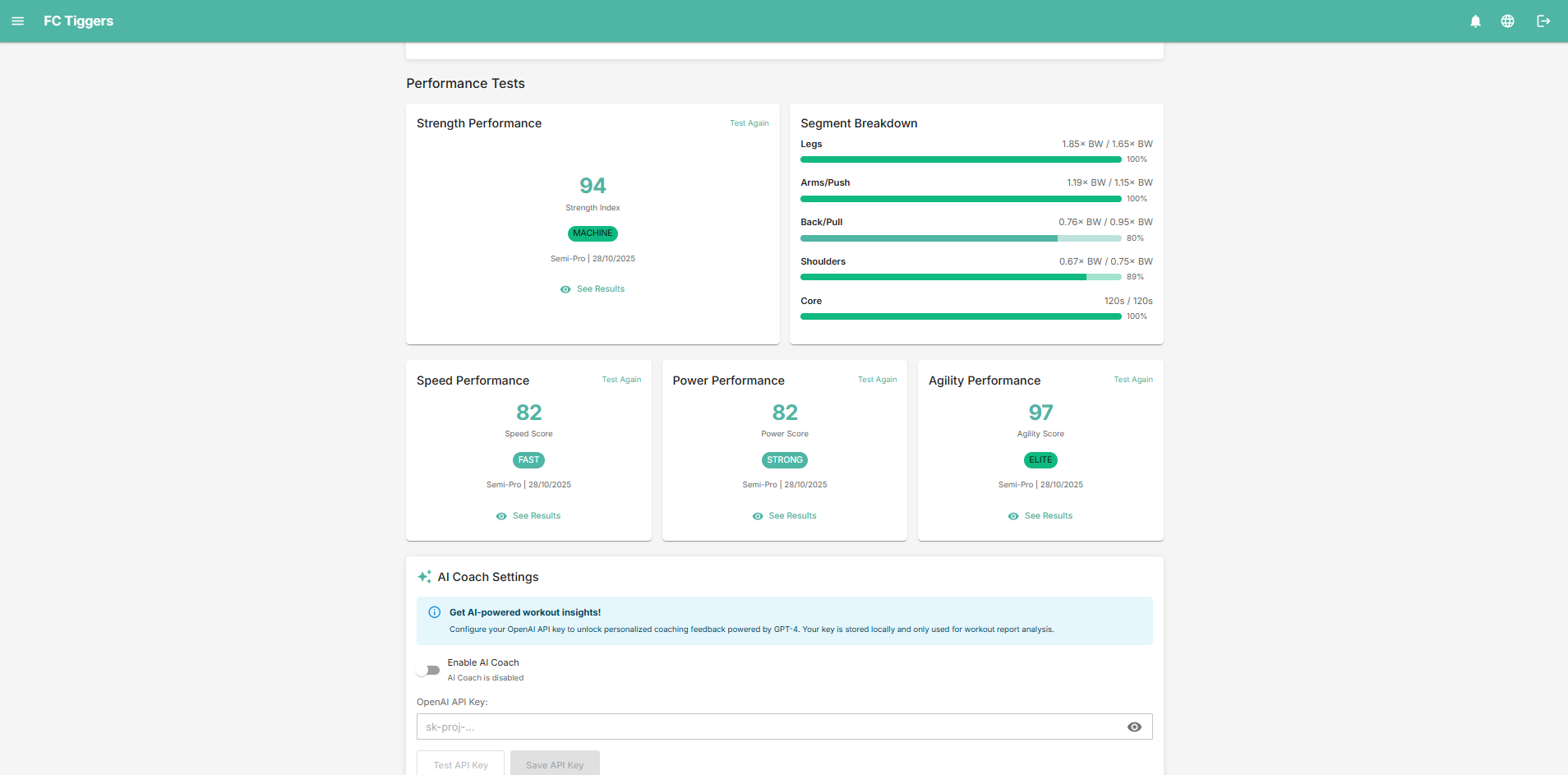Click the Test API Key button

pos(461,764)
